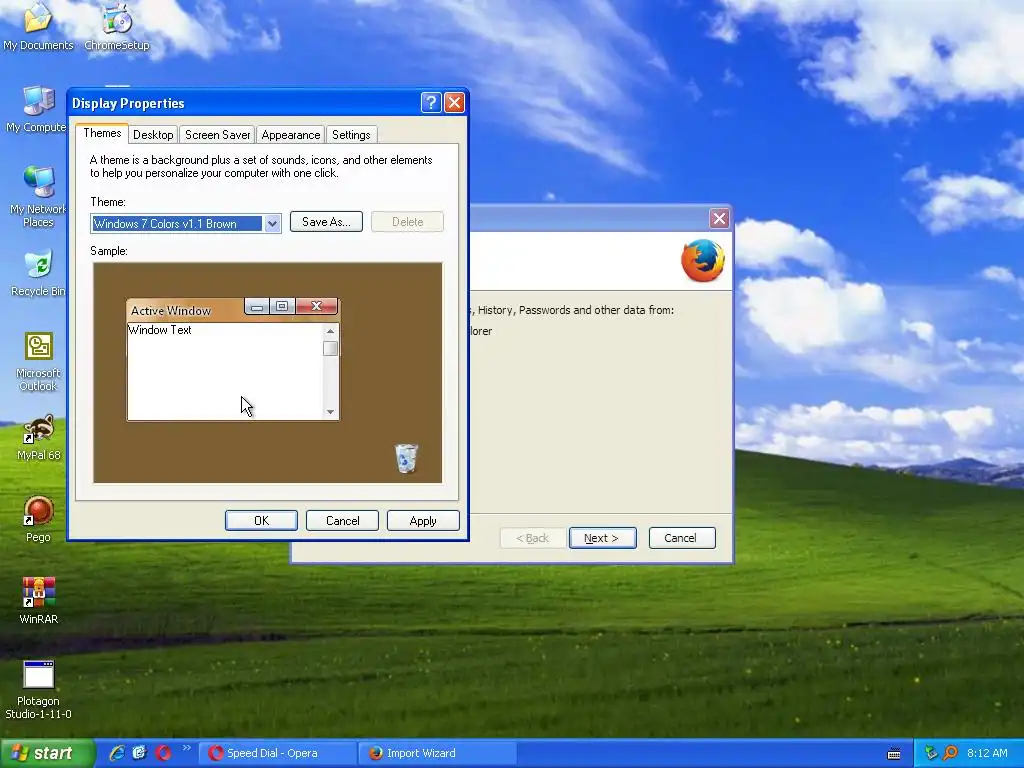Screen dimensions: 1024x768
Task: Launch ChromeSetup installer icon
Action: pyautogui.click(x=117, y=26)
